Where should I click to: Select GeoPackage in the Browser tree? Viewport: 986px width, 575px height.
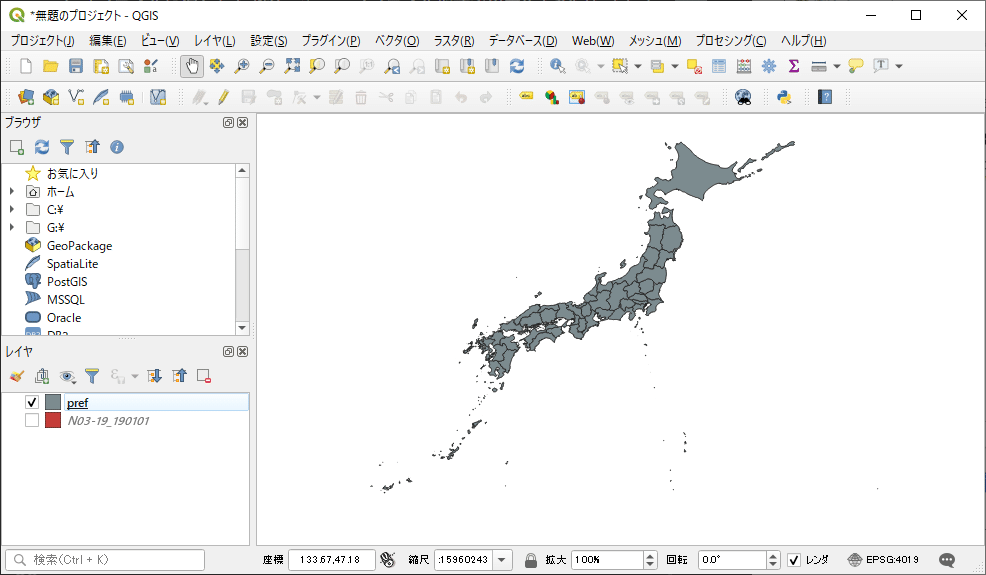click(79, 245)
